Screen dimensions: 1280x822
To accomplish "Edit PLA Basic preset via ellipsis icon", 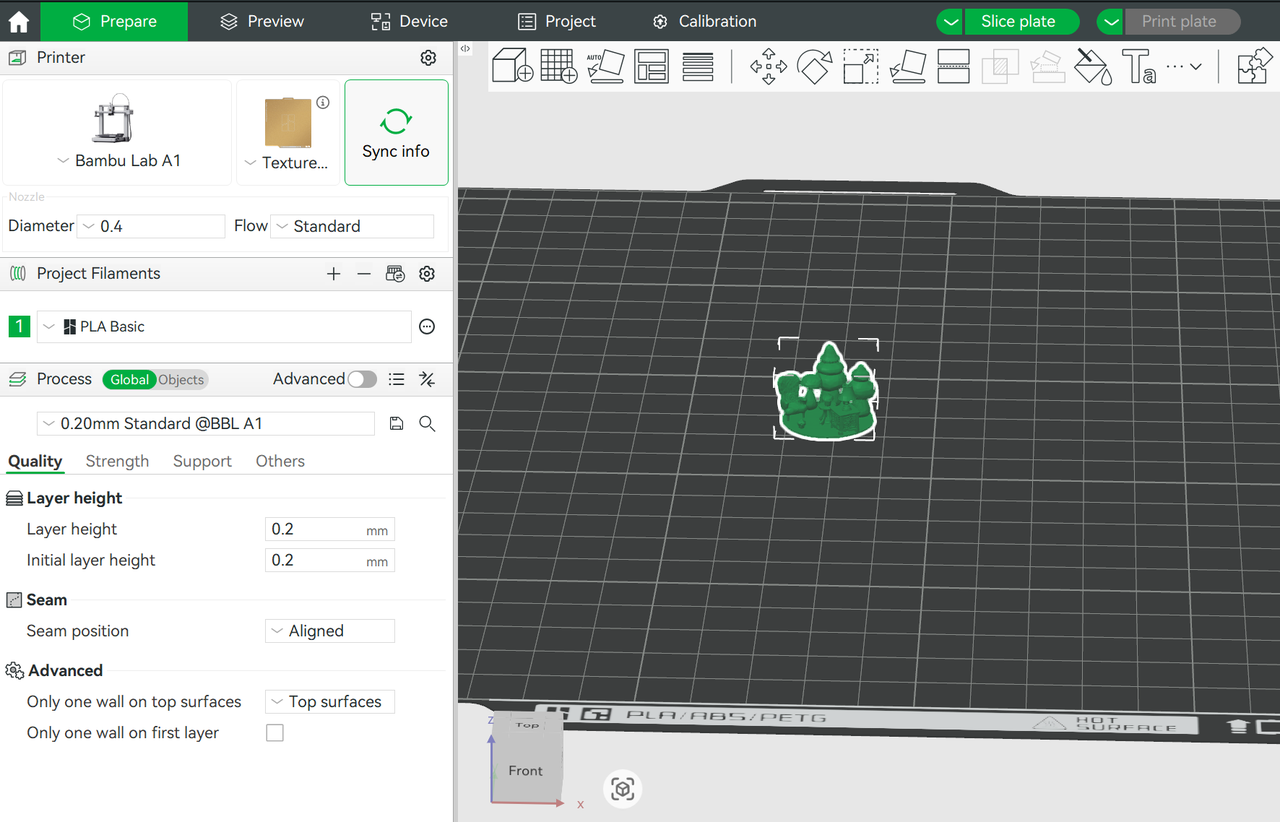I will [427, 327].
